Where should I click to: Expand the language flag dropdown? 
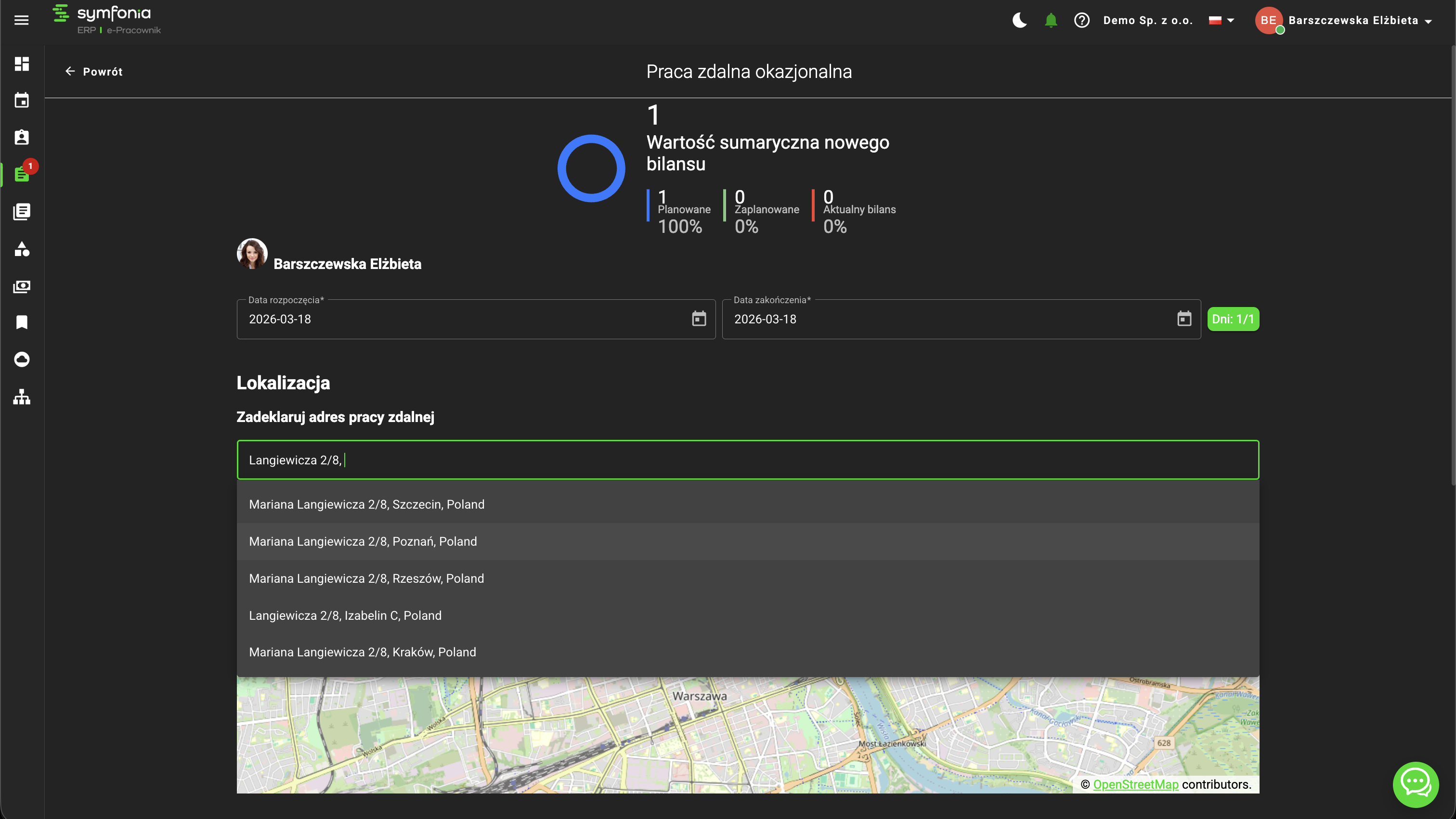click(1222, 20)
